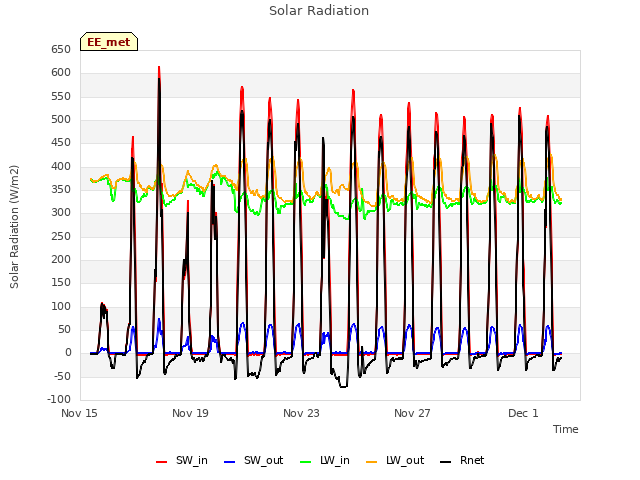The image size is (640, 480).
Task: Click the blue SW_out legend color marker
Action: [x=230, y=462]
